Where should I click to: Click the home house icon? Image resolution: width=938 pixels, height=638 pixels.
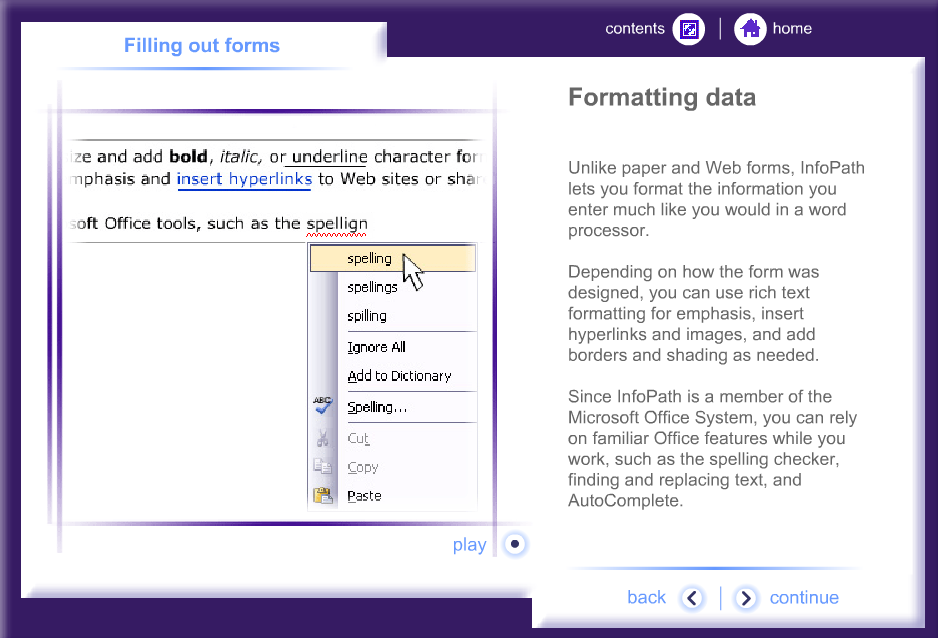(750, 29)
